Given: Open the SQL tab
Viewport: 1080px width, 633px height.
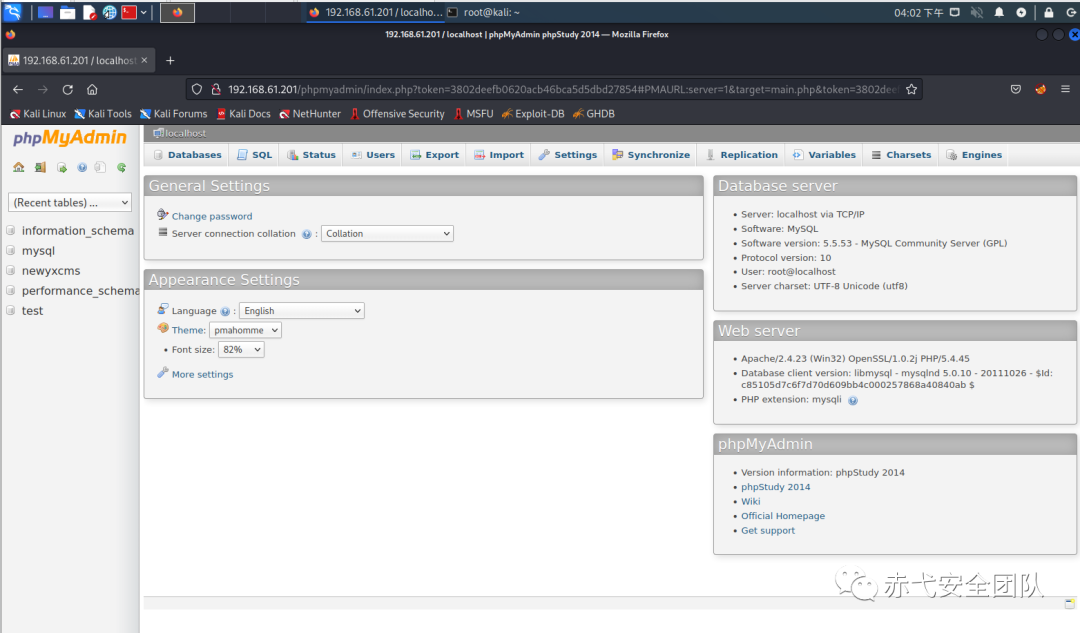Looking at the screenshot, I should click(254, 155).
